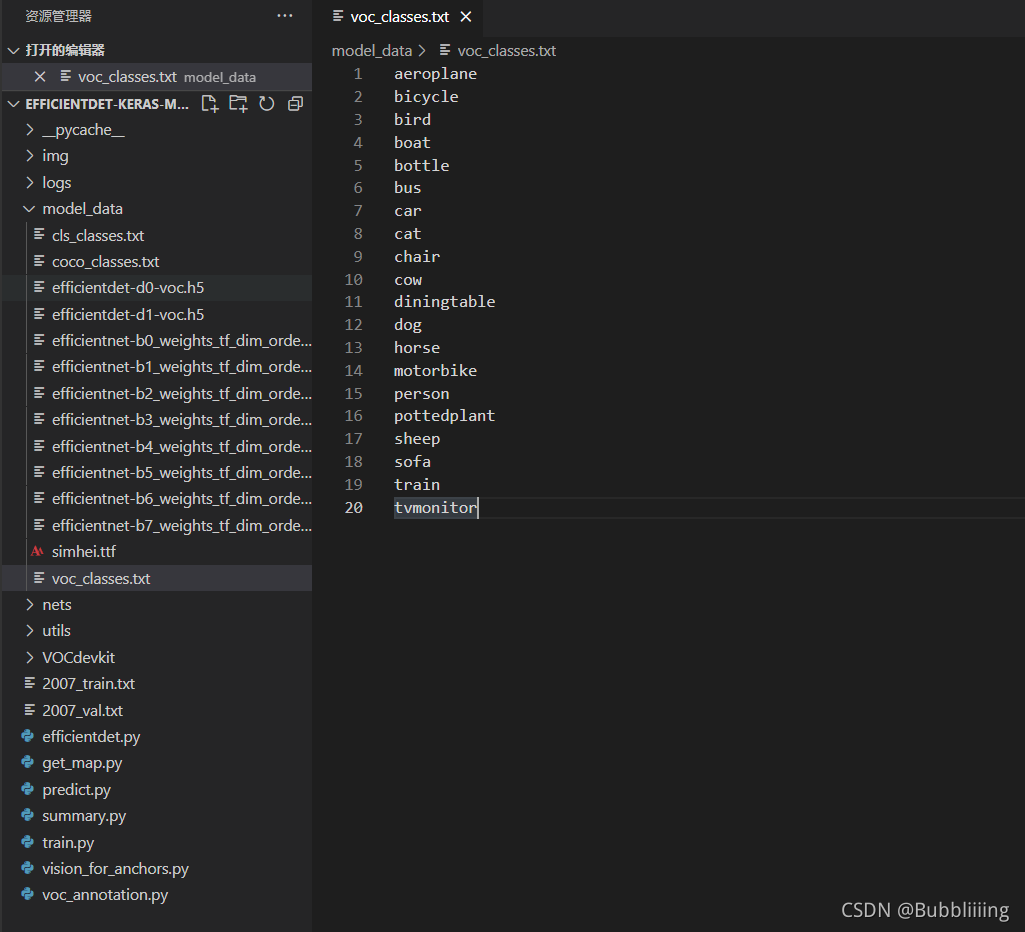Close the voc_classes.txt editor tab
Viewport: 1025px width, 932px height.
[x=466, y=17]
